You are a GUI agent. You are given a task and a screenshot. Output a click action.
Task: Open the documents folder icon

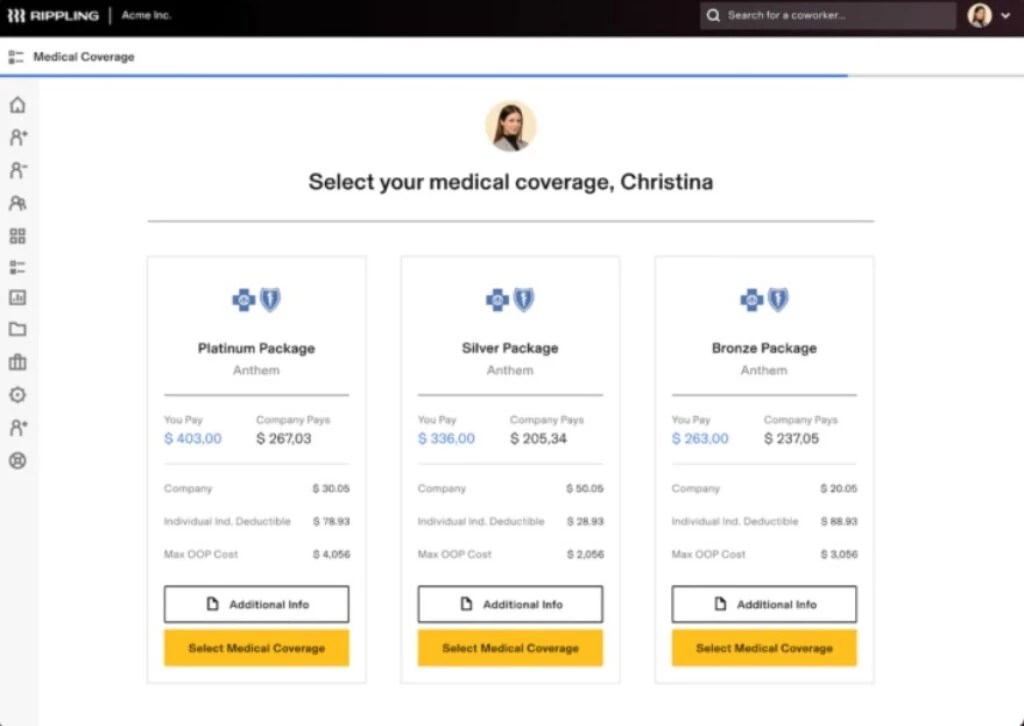[16, 329]
